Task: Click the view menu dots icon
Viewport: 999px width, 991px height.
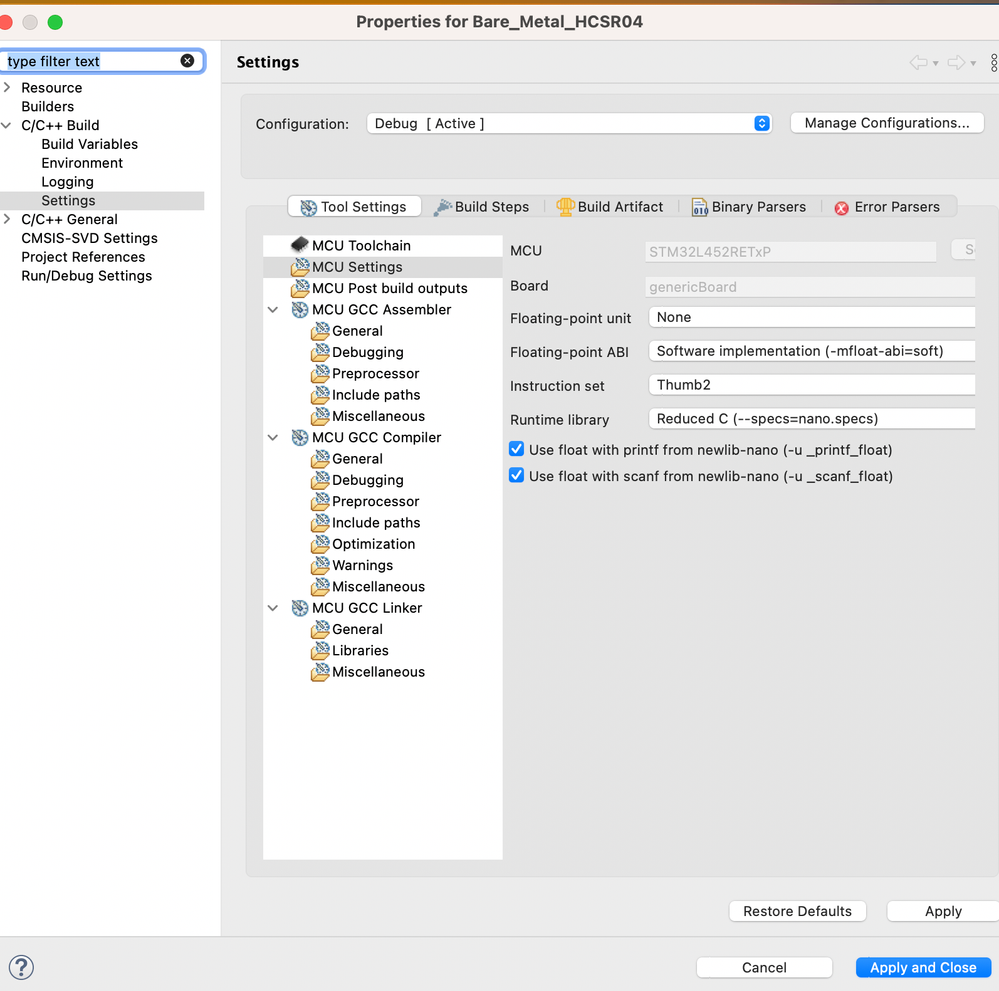Action: pyautogui.click(x=994, y=62)
